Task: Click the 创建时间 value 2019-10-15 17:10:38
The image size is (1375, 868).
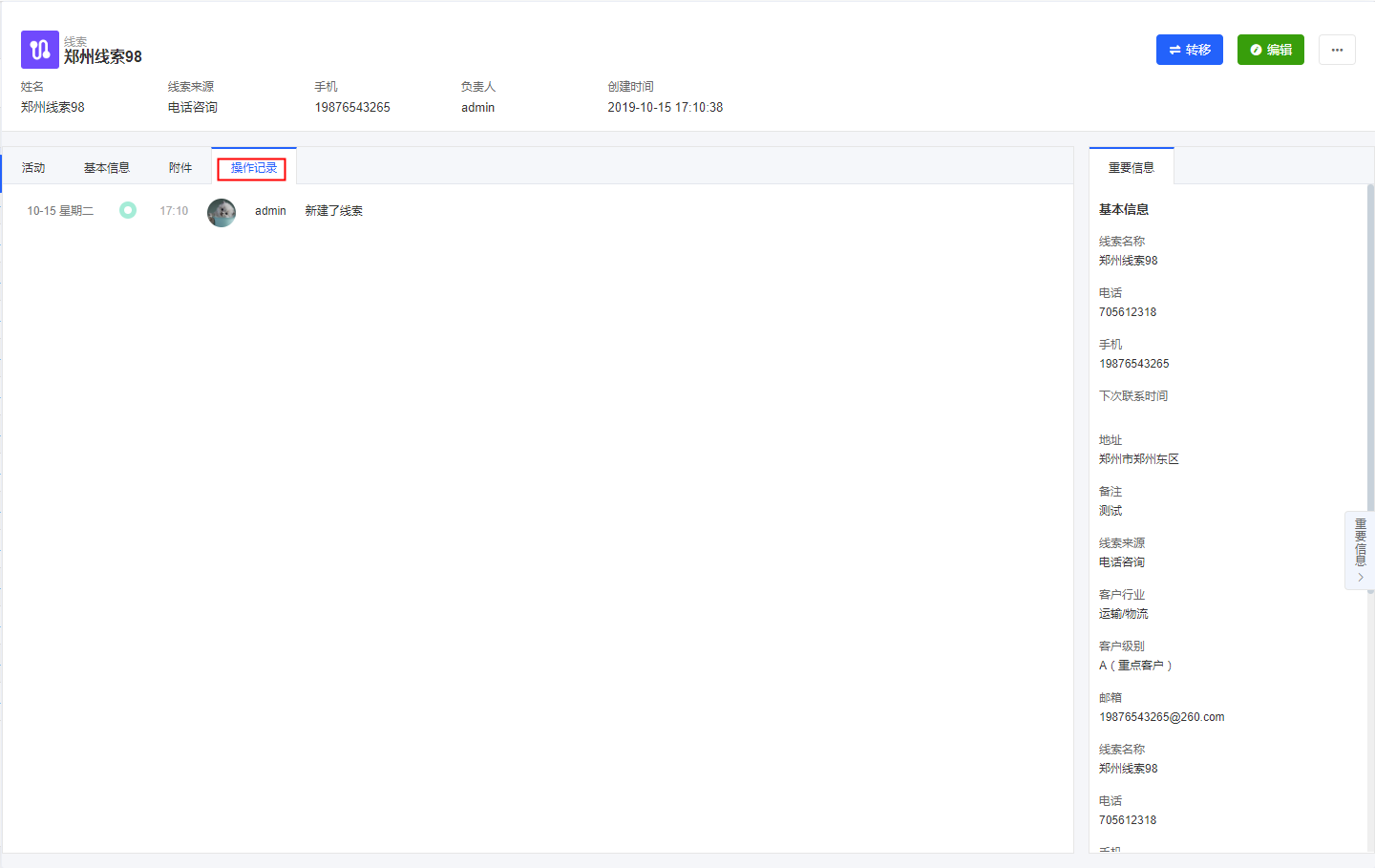Action: coord(665,108)
